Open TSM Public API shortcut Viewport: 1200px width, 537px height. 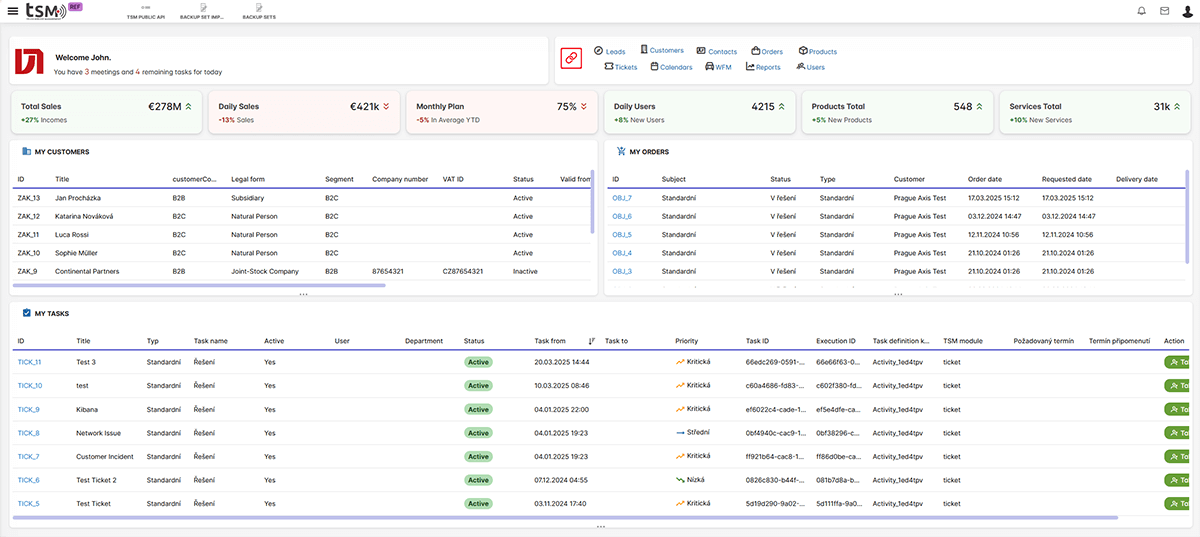click(x=146, y=12)
